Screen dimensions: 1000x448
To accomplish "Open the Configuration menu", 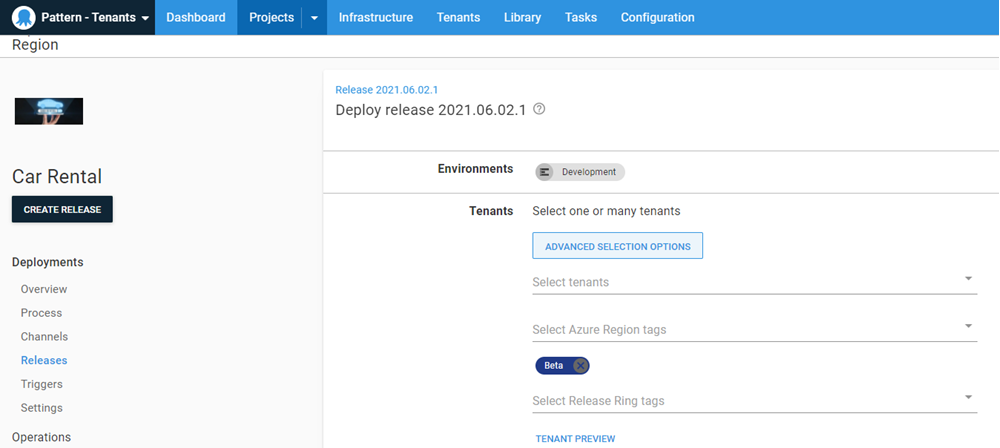I will (657, 18).
